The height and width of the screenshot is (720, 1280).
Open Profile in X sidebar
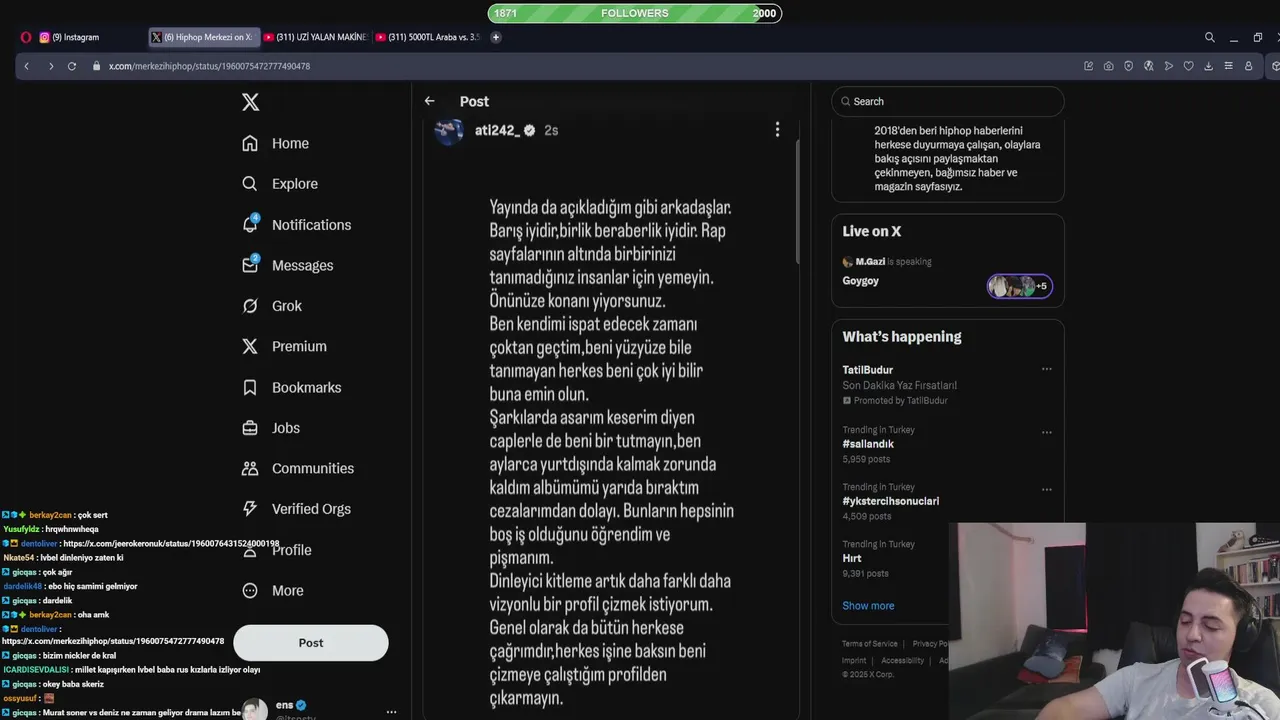click(277, 550)
